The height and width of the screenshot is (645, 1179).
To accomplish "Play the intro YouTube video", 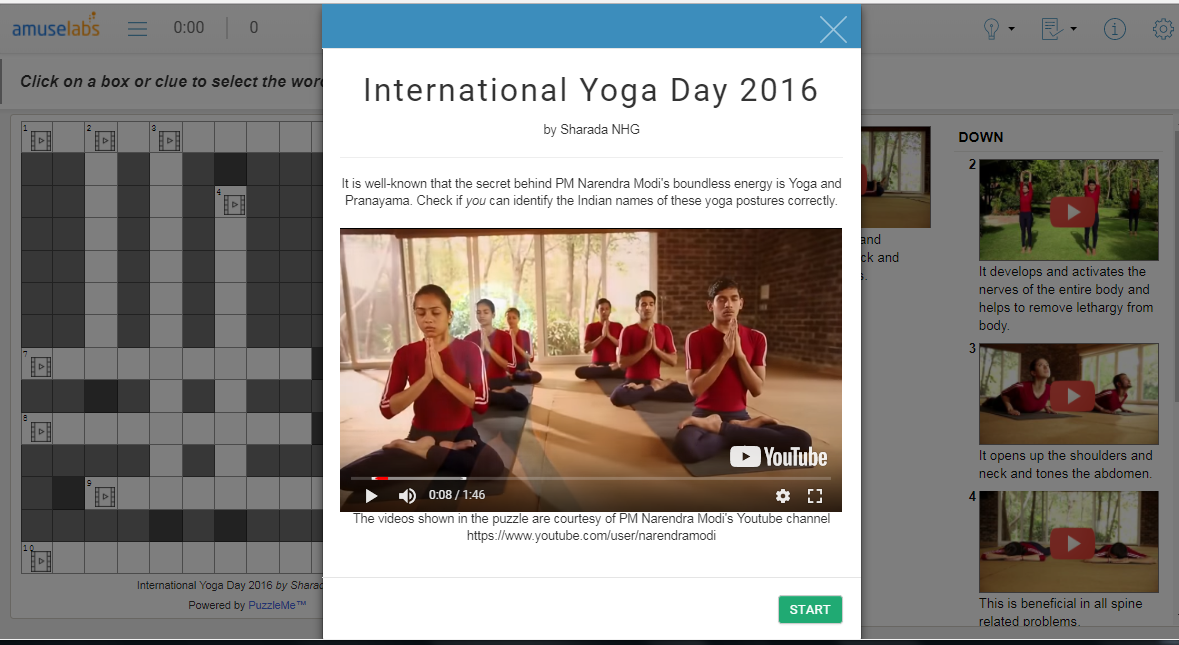I will click(371, 496).
